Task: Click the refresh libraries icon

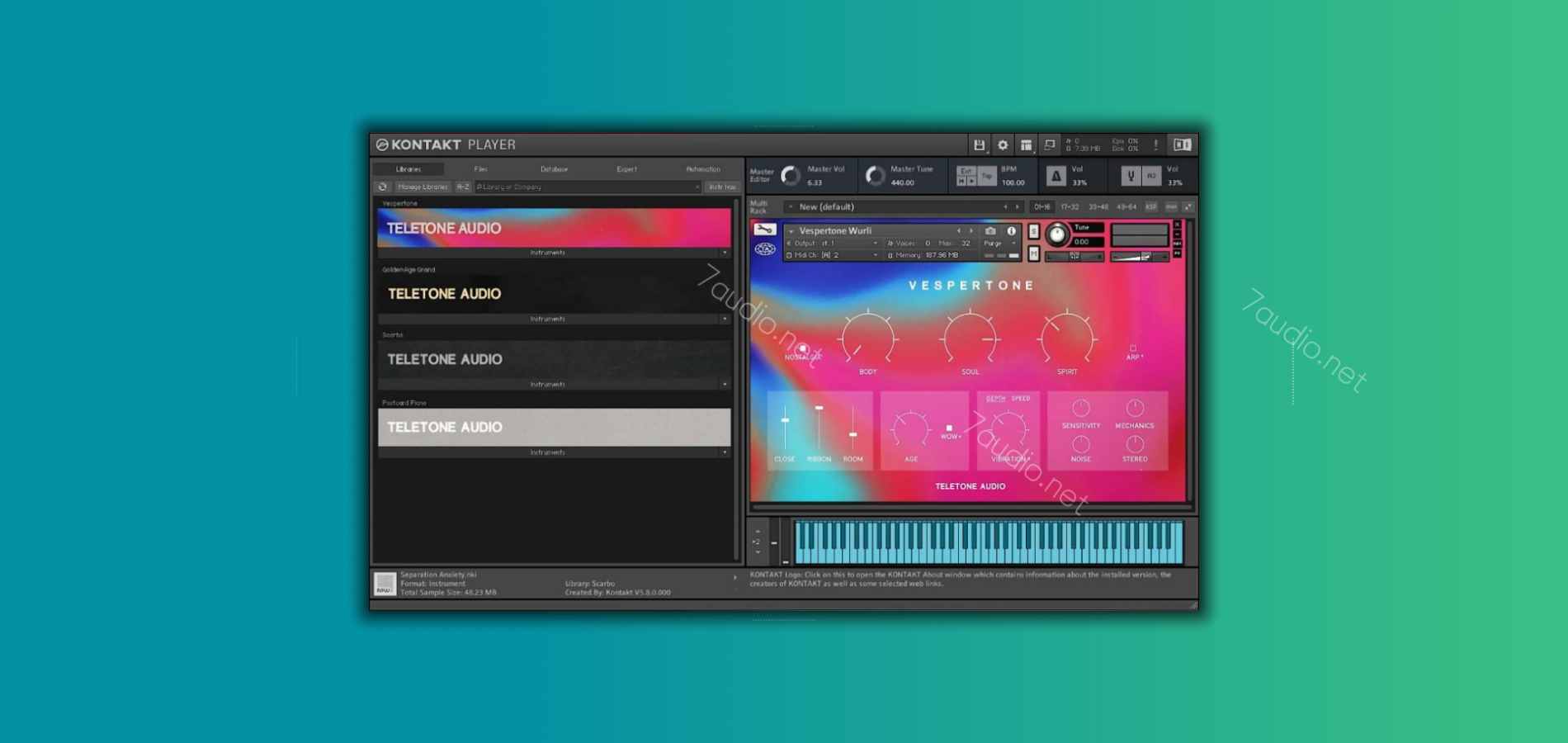Action: (383, 187)
